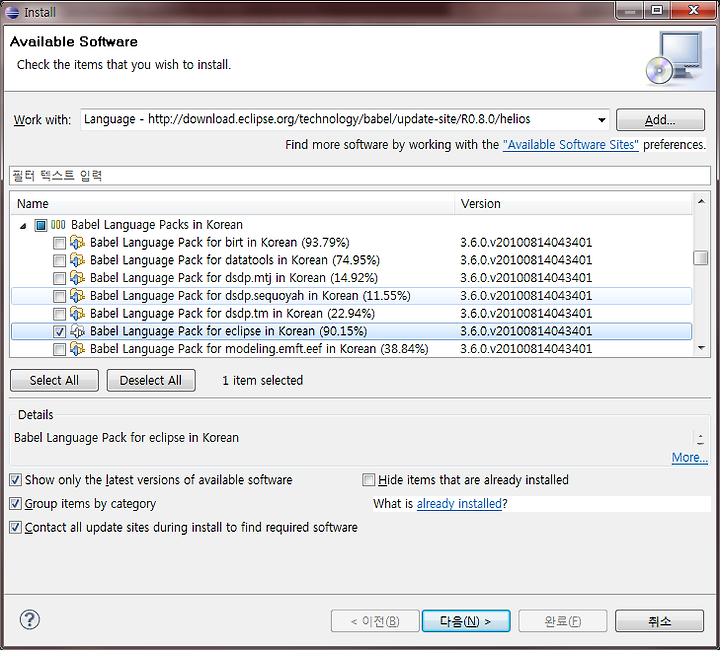Check the dsdp.mtj in Korean language pack

coord(59,278)
